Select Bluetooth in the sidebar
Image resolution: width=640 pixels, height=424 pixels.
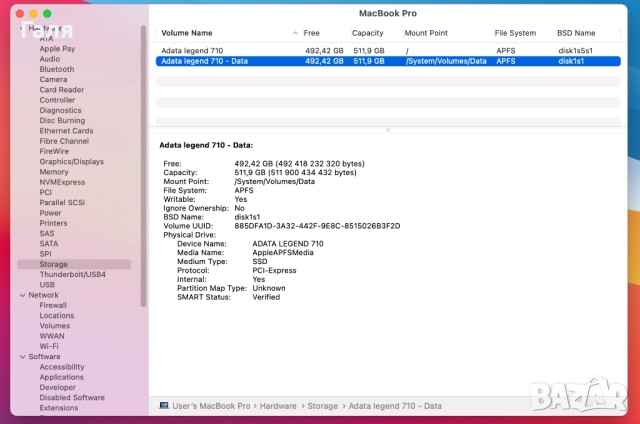pyautogui.click(x=57, y=69)
